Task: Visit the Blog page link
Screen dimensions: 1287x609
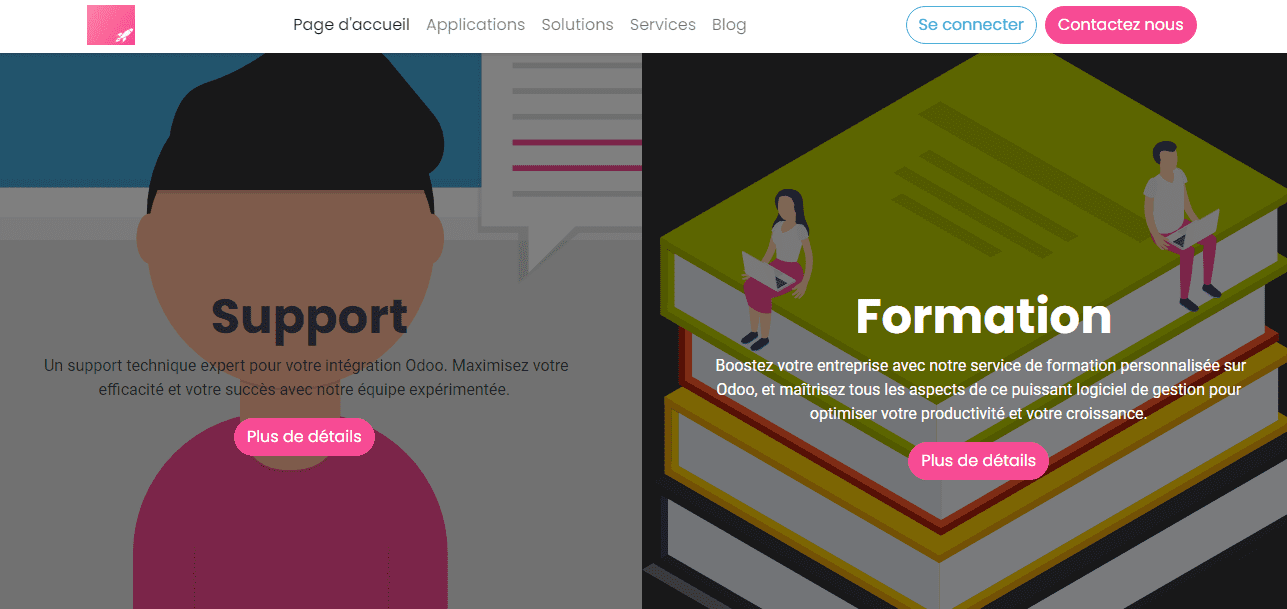Action: 729,25
